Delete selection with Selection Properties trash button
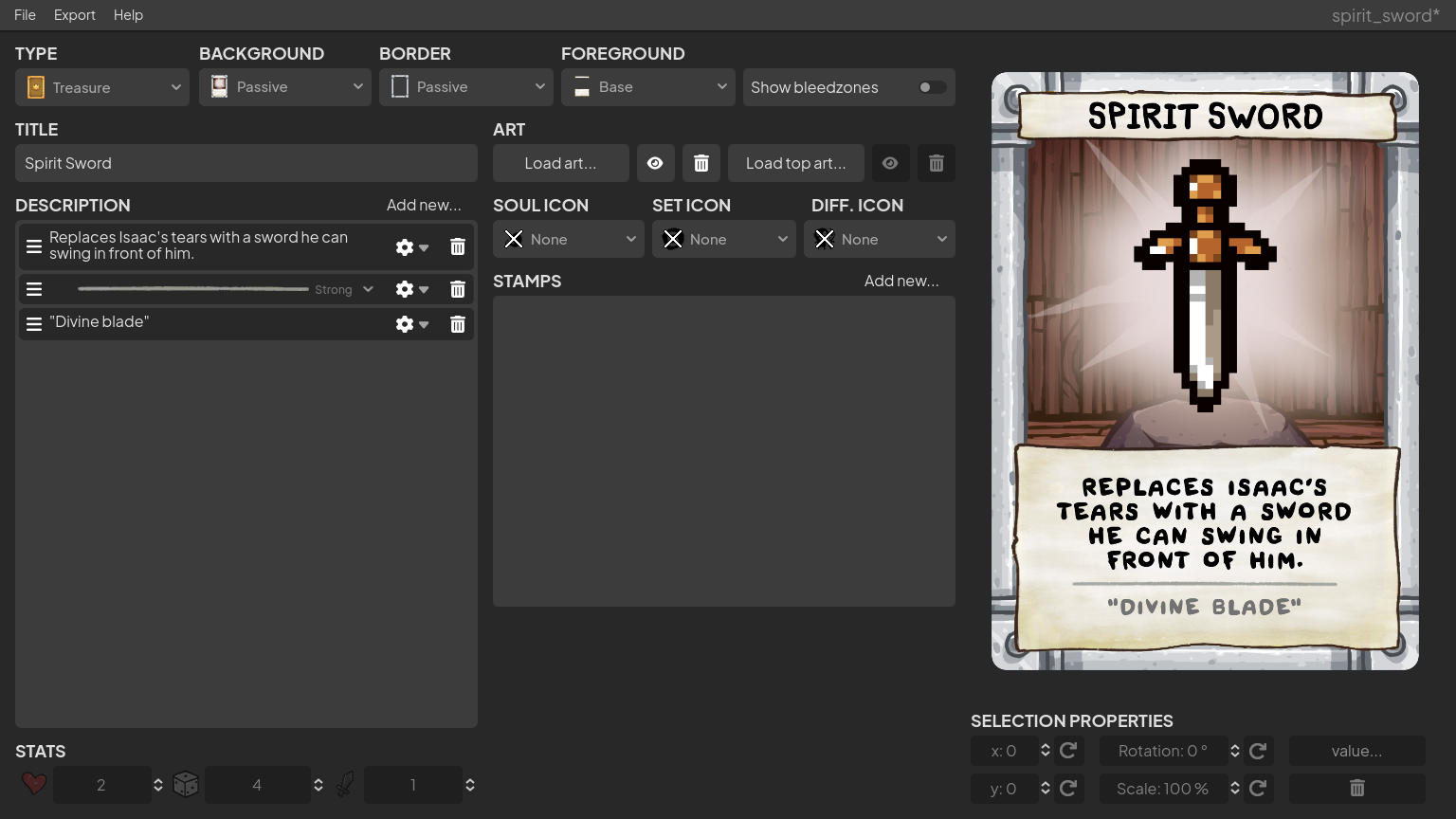The height and width of the screenshot is (819, 1456). click(x=1357, y=789)
